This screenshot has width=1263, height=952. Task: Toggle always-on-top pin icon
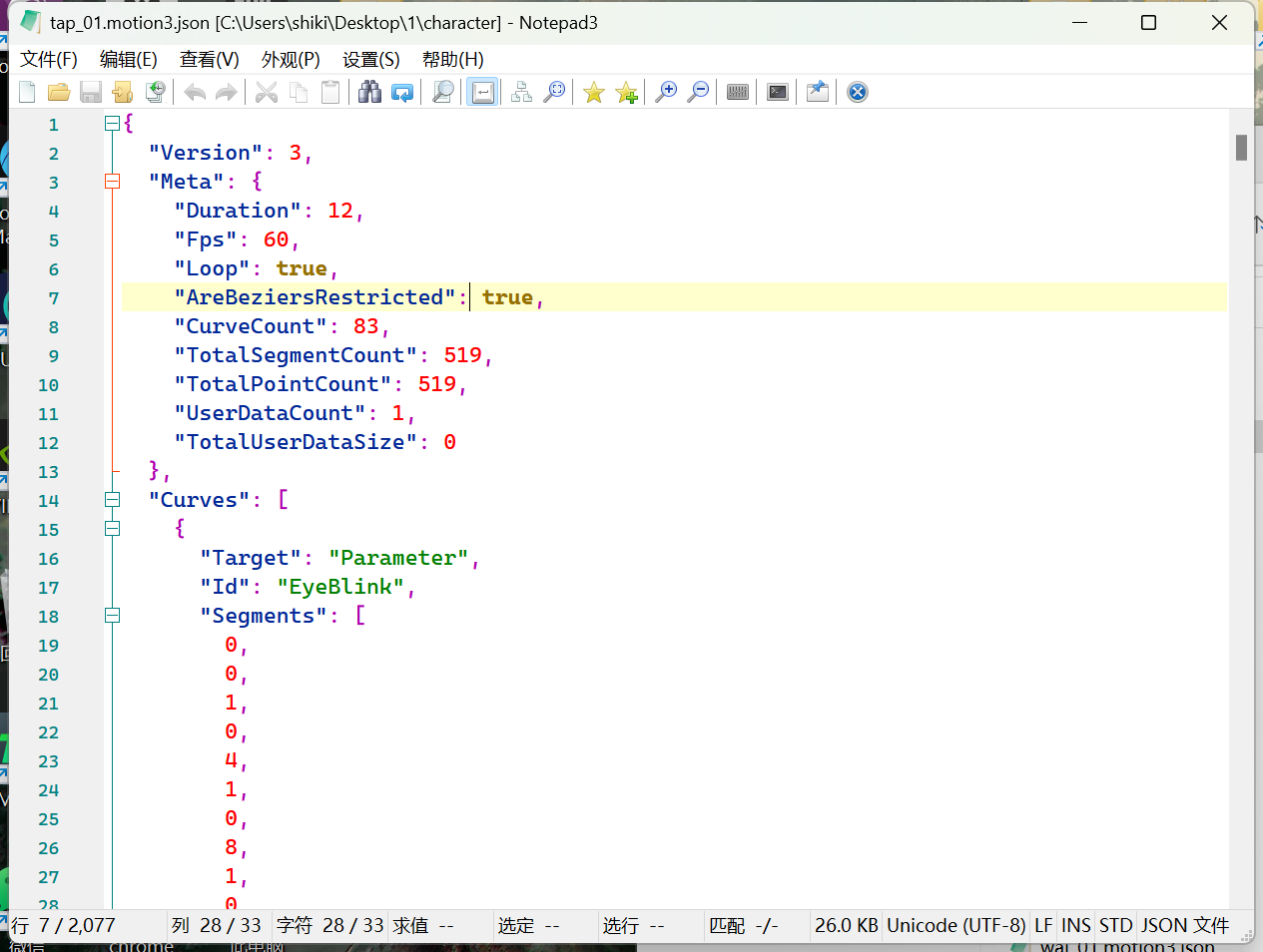[818, 93]
